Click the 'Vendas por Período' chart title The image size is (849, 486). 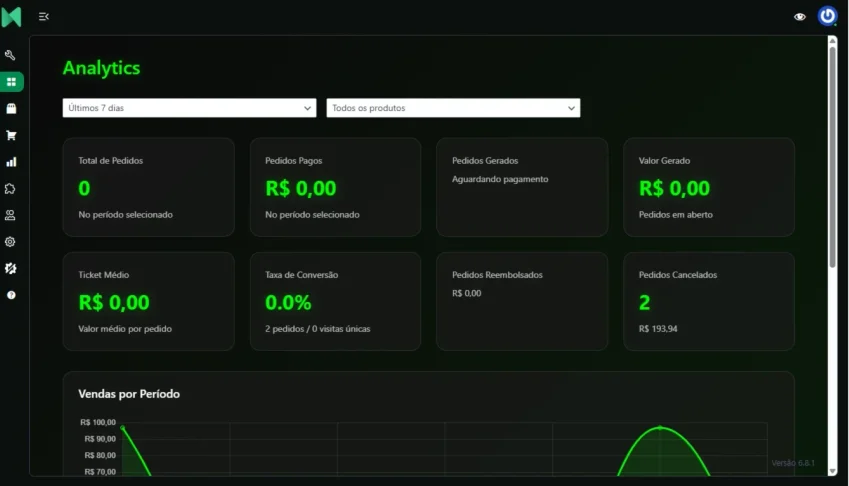click(x=129, y=394)
